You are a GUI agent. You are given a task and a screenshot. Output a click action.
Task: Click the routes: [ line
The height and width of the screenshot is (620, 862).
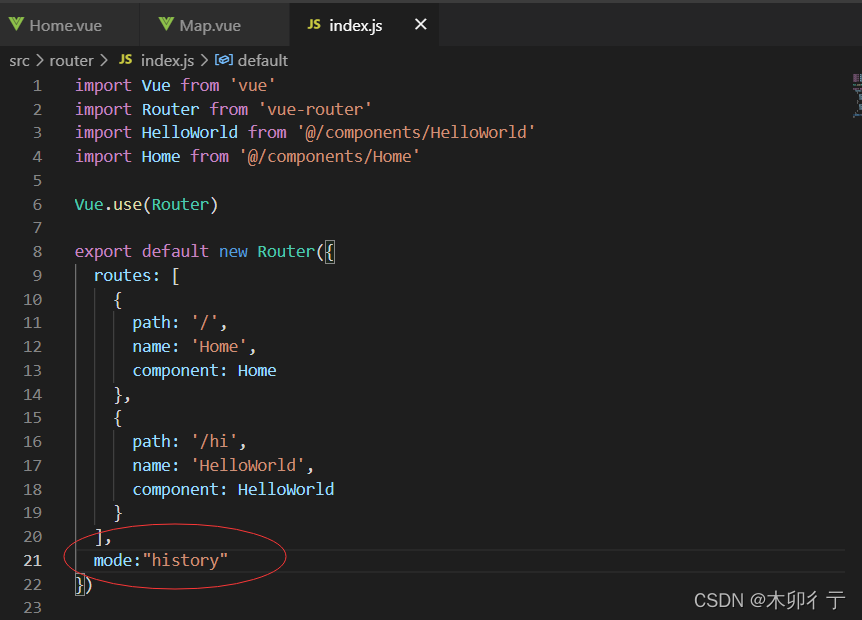[136, 275]
